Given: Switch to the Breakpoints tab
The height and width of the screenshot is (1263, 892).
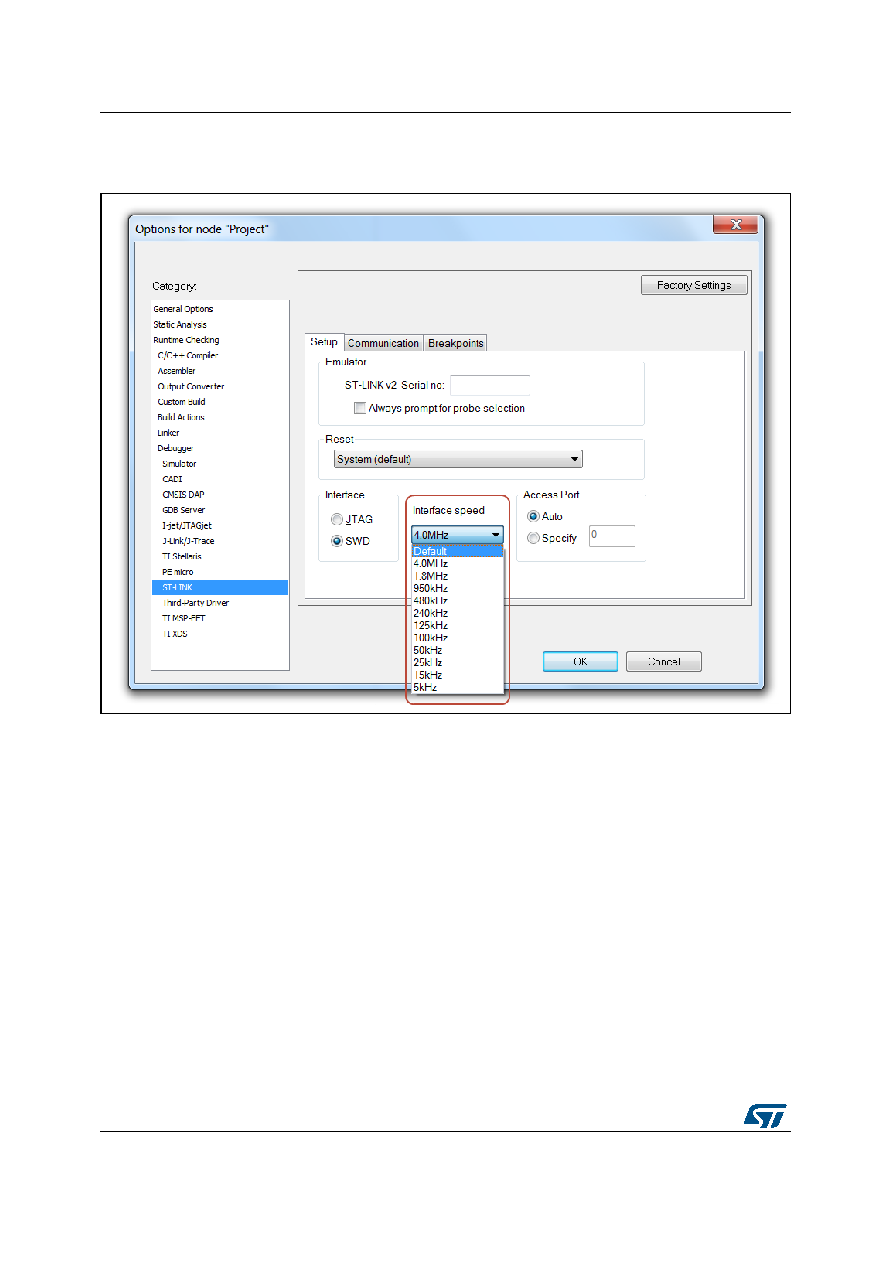Looking at the screenshot, I should point(456,343).
